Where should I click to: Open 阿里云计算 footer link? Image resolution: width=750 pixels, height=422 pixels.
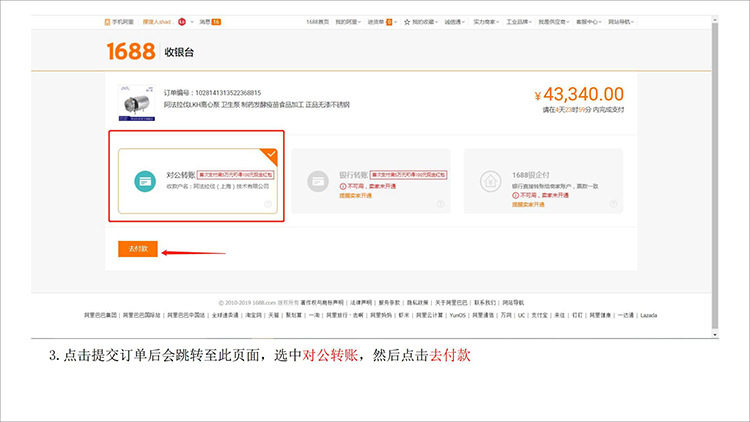coord(430,315)
